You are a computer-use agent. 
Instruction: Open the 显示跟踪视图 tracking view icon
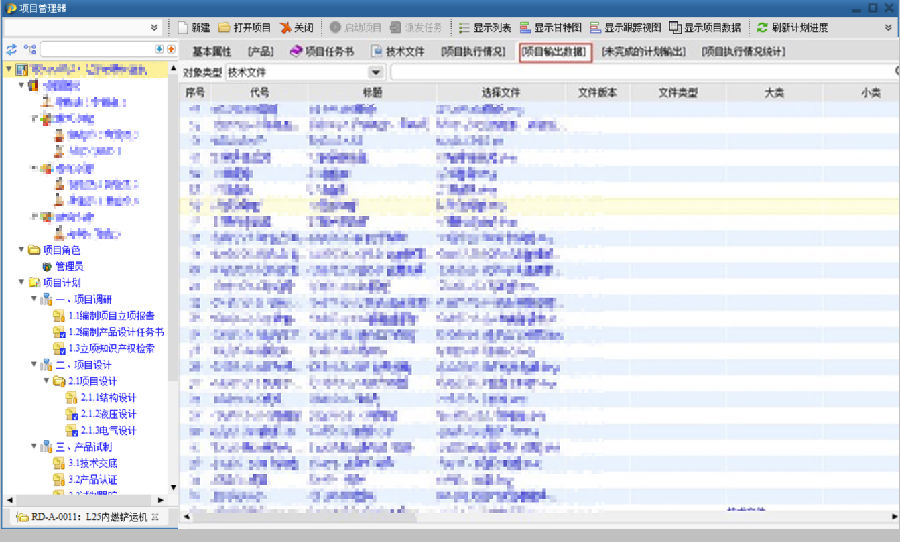tap(595, 28)
